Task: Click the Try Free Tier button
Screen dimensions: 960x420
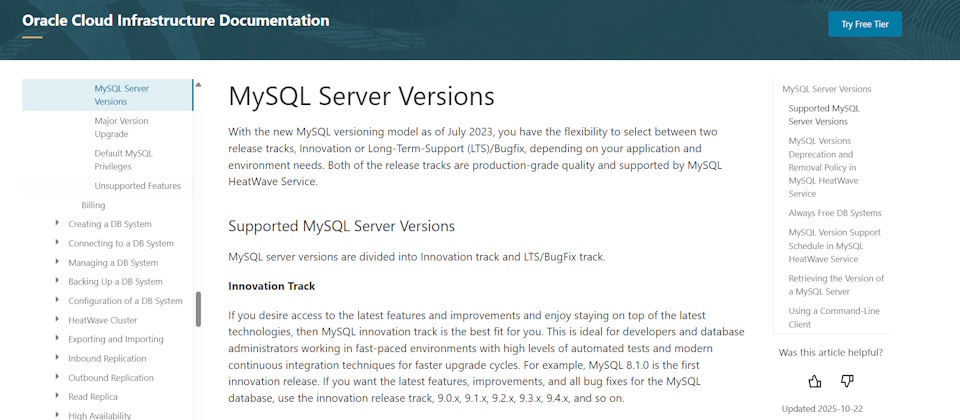Action: tap(864, 24)
